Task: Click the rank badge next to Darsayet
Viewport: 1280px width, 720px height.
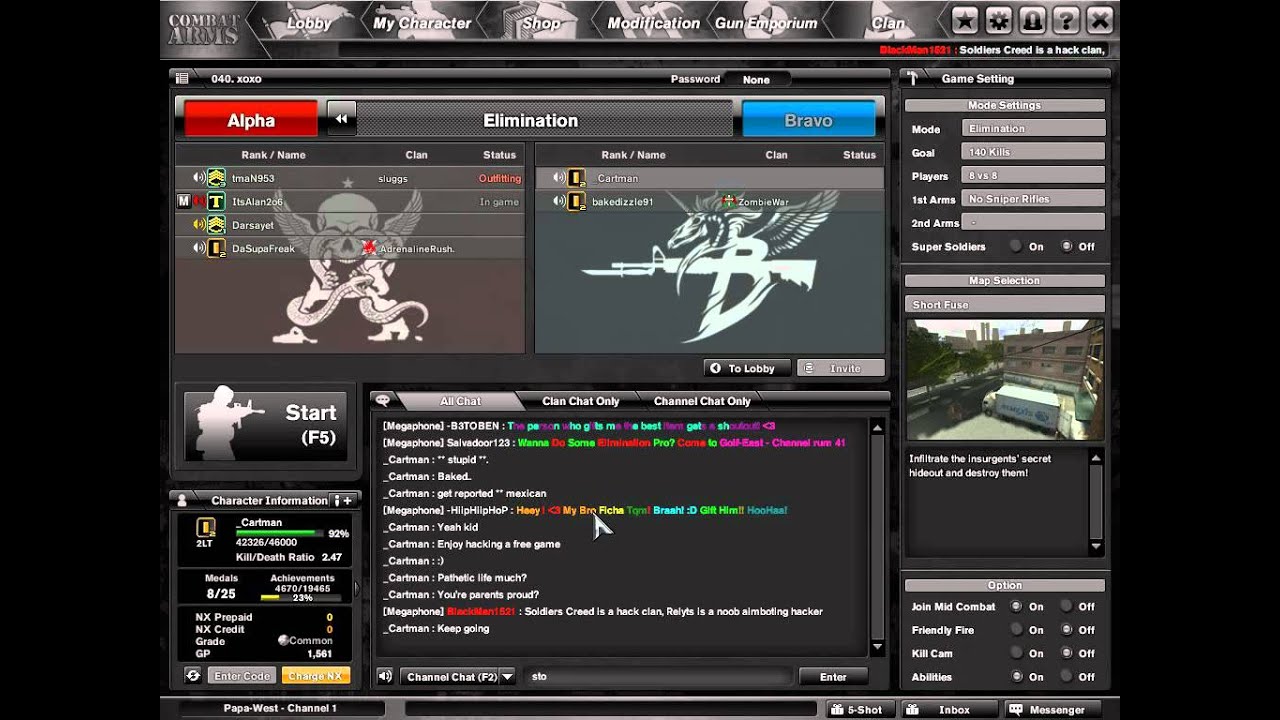Action: 216,225
